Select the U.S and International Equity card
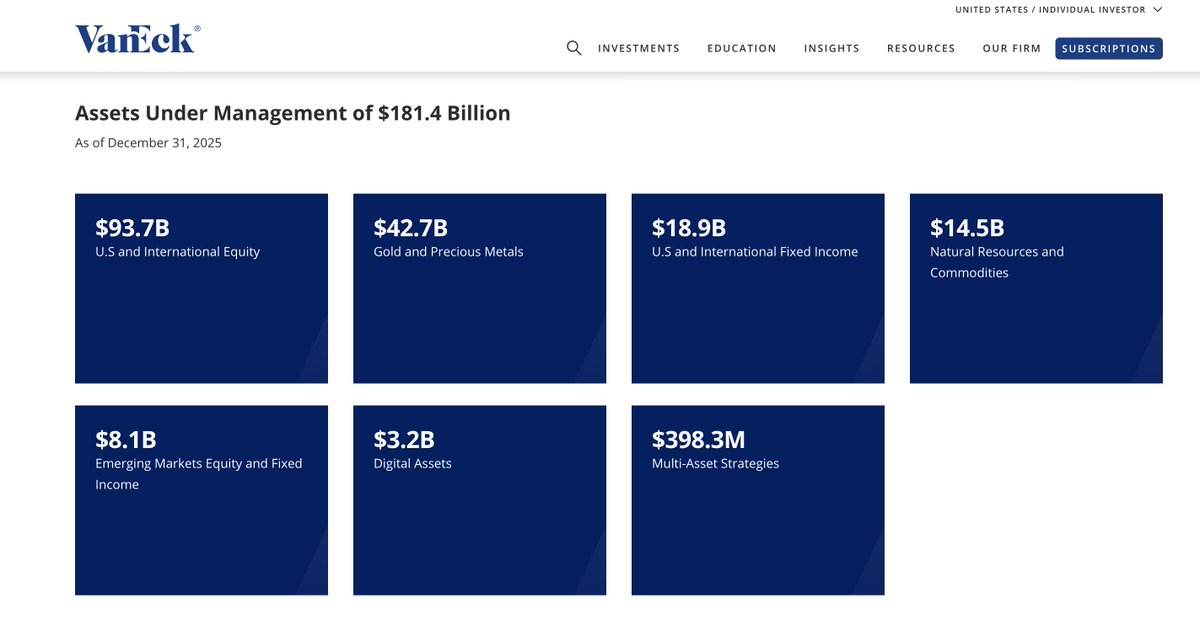1200x621 pixels. (x=201, y=288)
